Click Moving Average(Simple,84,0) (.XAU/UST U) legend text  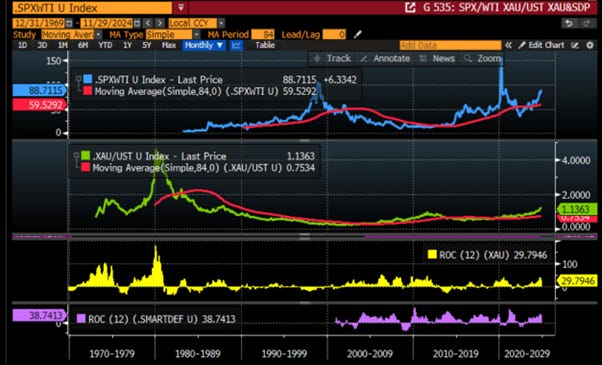tap(203, 167)
